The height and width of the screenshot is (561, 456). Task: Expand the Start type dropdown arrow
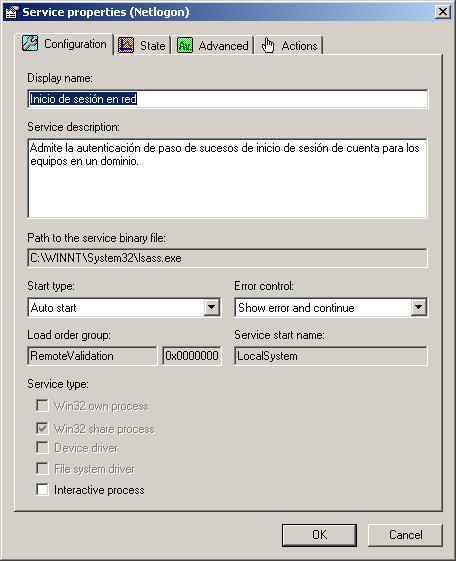(212, 307)
